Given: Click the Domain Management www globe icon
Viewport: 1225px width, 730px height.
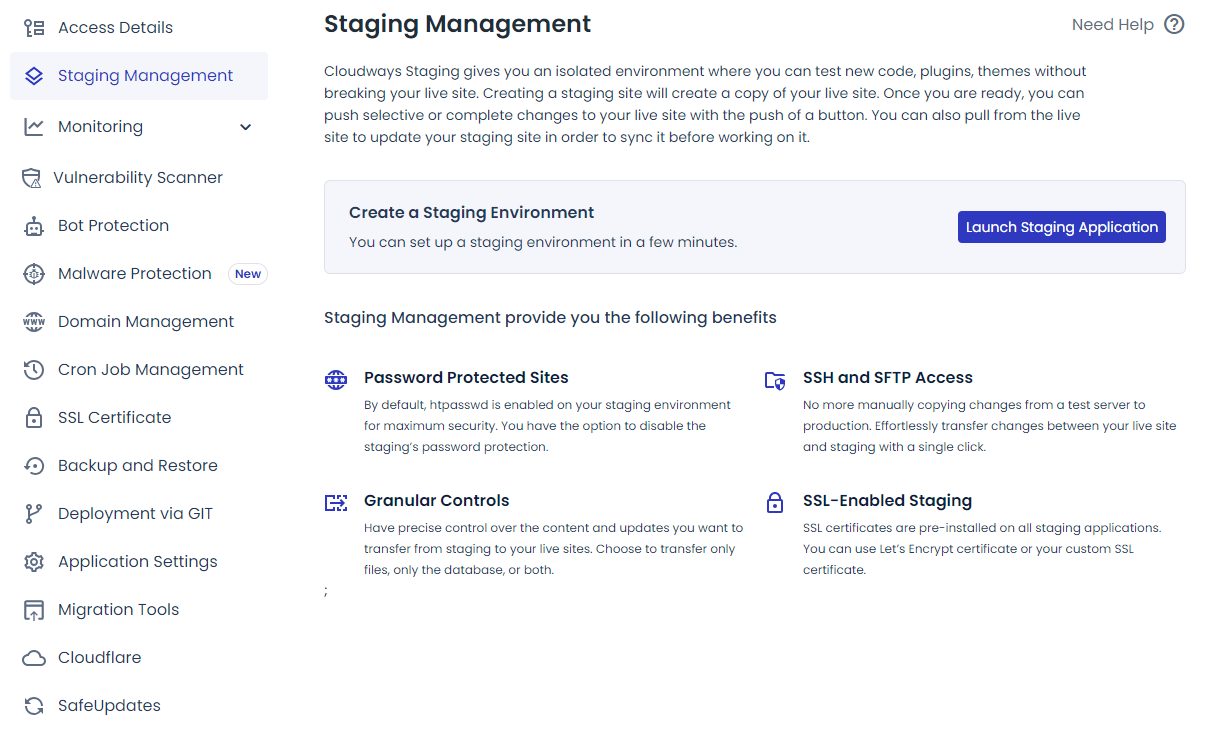Looking at the screenshot, I should pos(34,322).
